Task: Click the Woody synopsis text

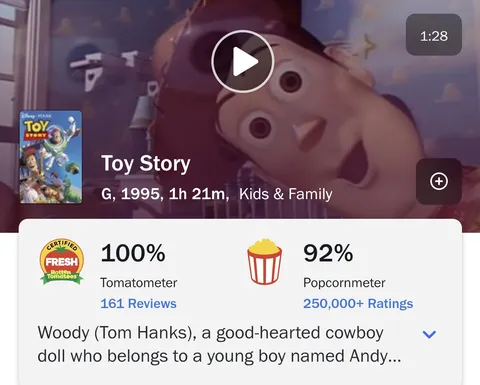Action: click(x=219, y=344)
